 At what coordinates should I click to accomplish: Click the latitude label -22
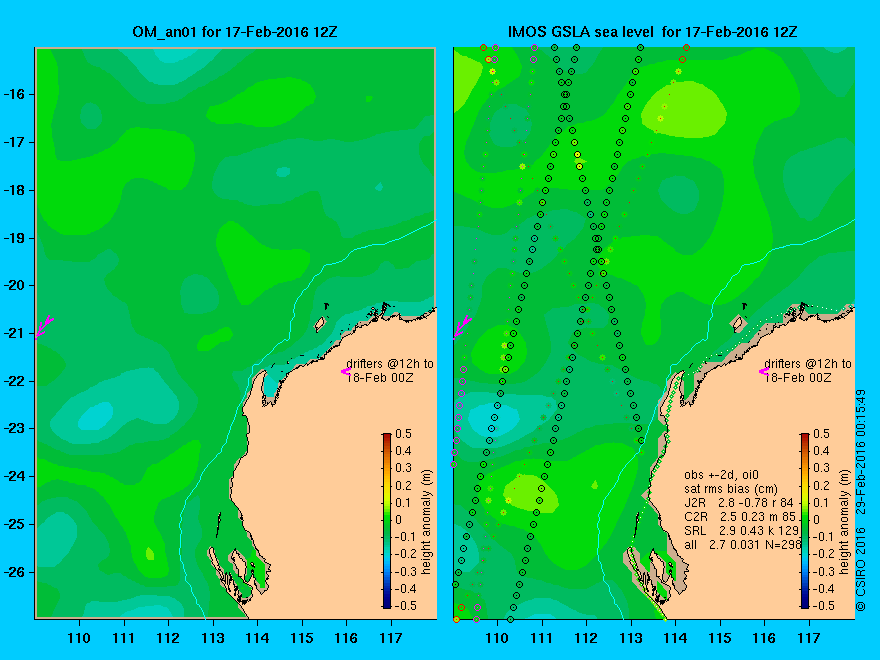(14, 381)
